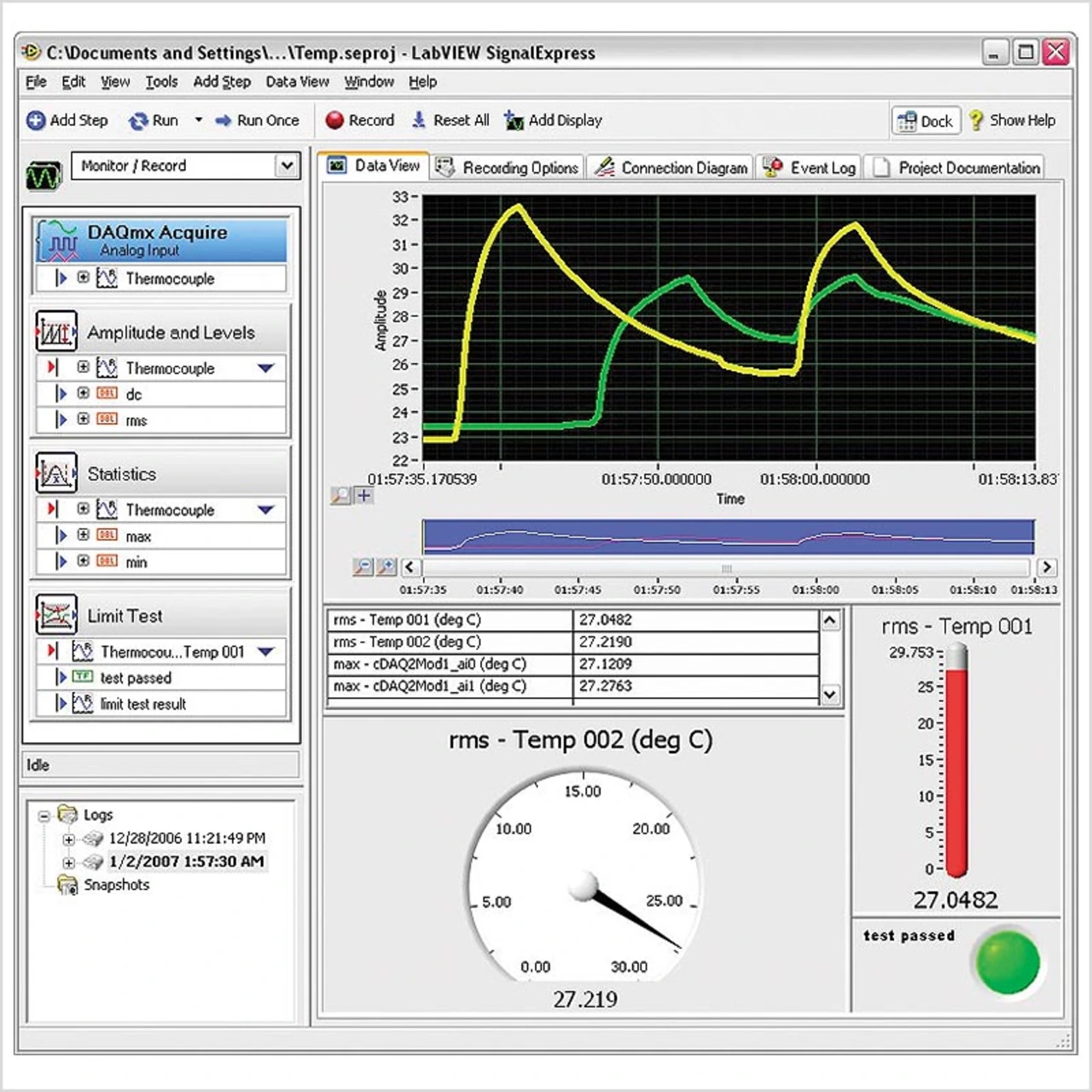Image resolution: width=1092 pixels, height=1092 pixels.
Task: Click the Limit Test step icon
Action: 56,614
